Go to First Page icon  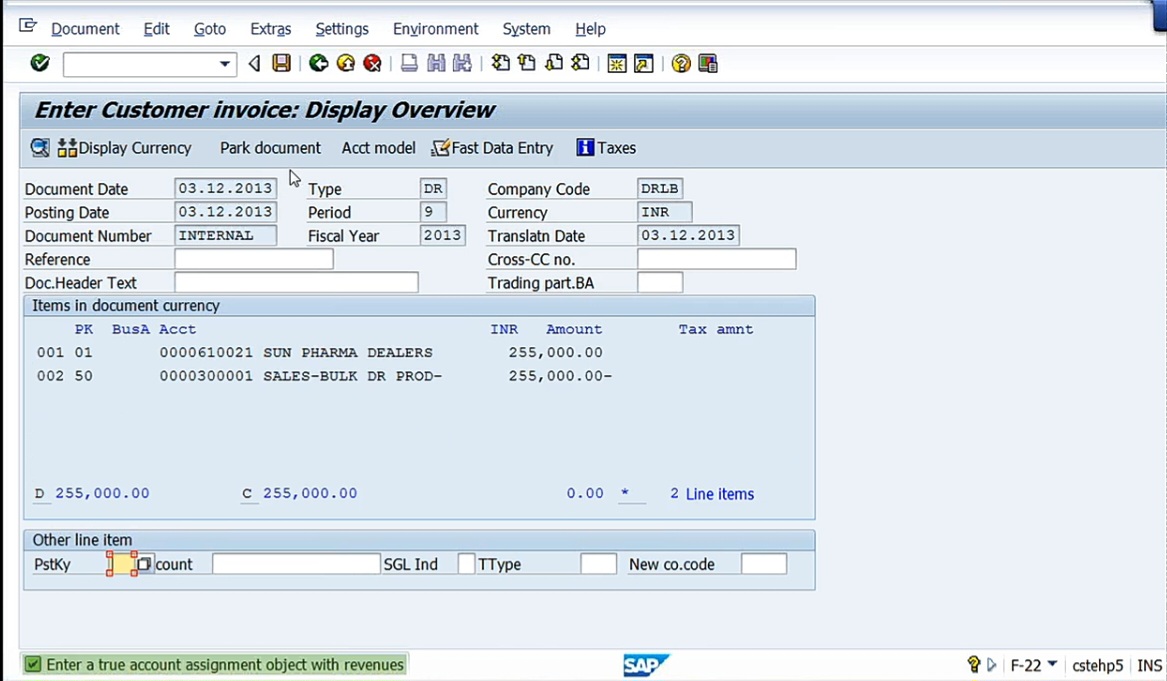point(500,63)
